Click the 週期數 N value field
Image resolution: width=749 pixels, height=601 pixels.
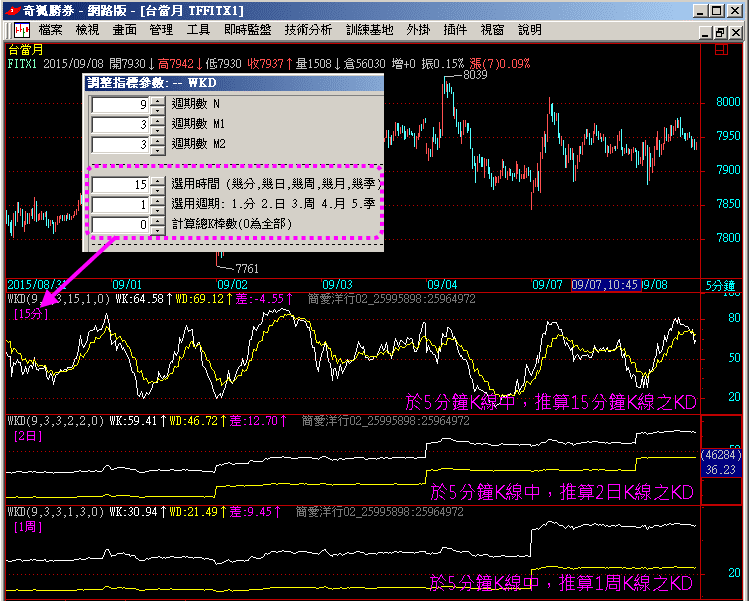click(x=120, y=105)
